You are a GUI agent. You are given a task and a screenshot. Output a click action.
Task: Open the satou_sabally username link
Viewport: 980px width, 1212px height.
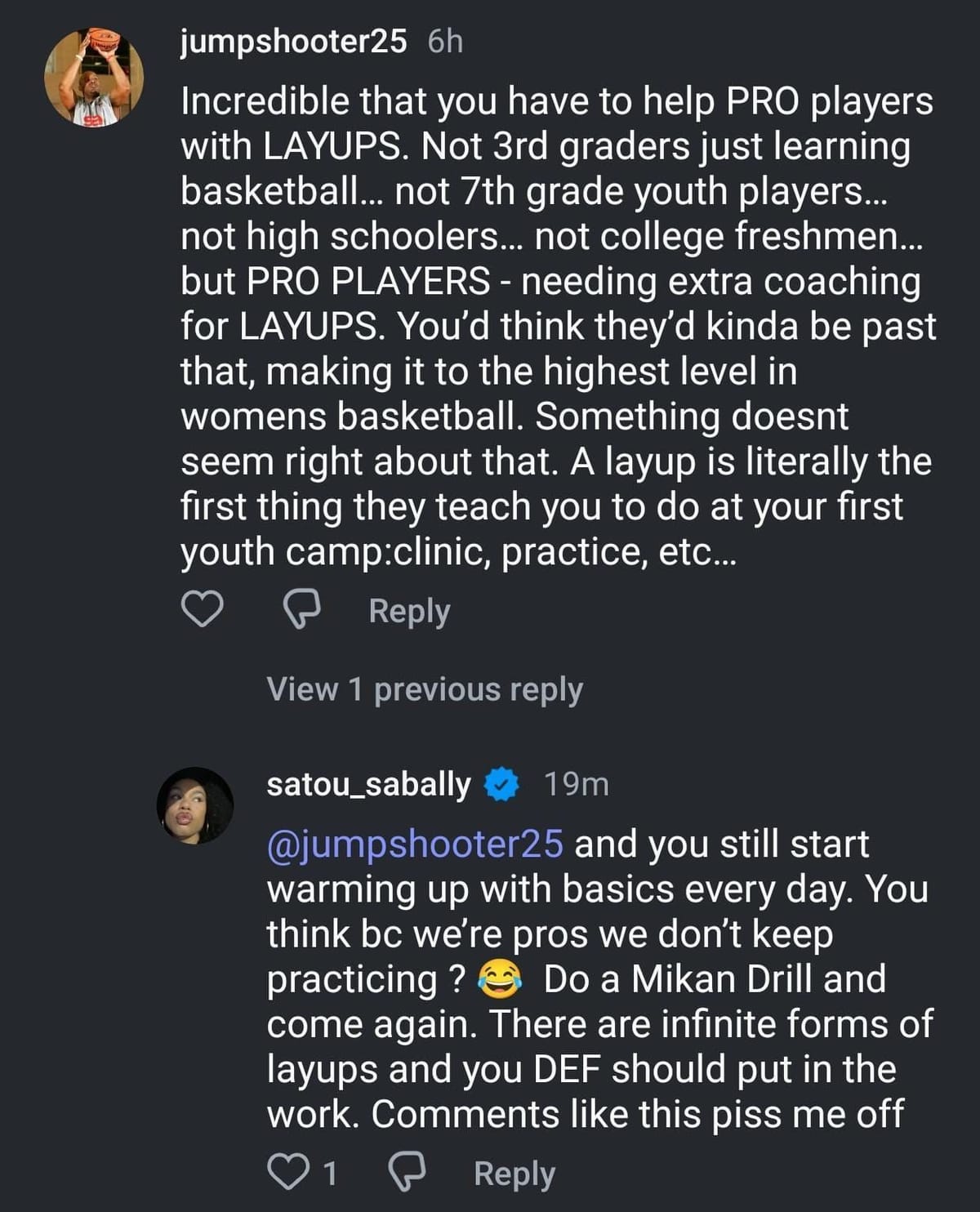coord(368,784)
